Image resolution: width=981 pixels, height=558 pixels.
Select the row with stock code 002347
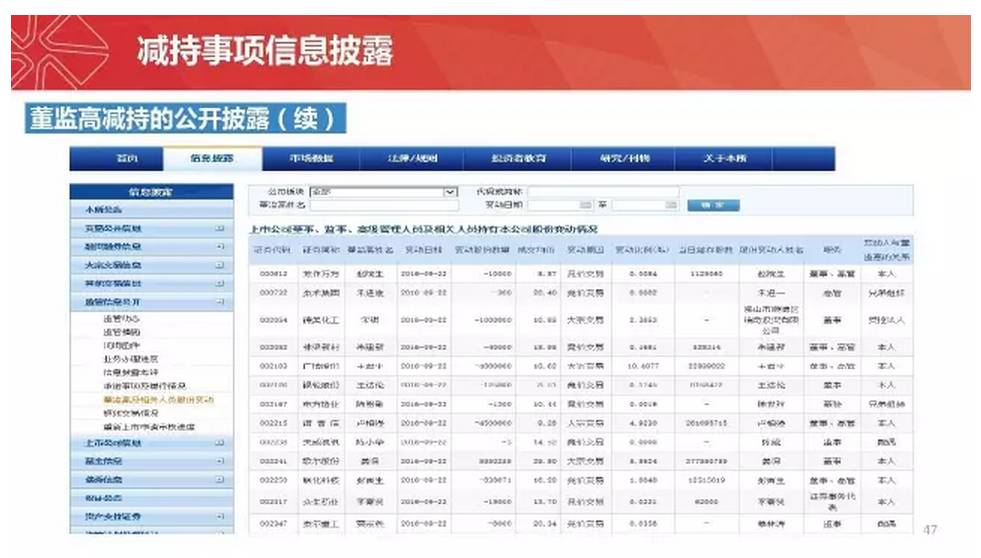[x=581, y=524]
